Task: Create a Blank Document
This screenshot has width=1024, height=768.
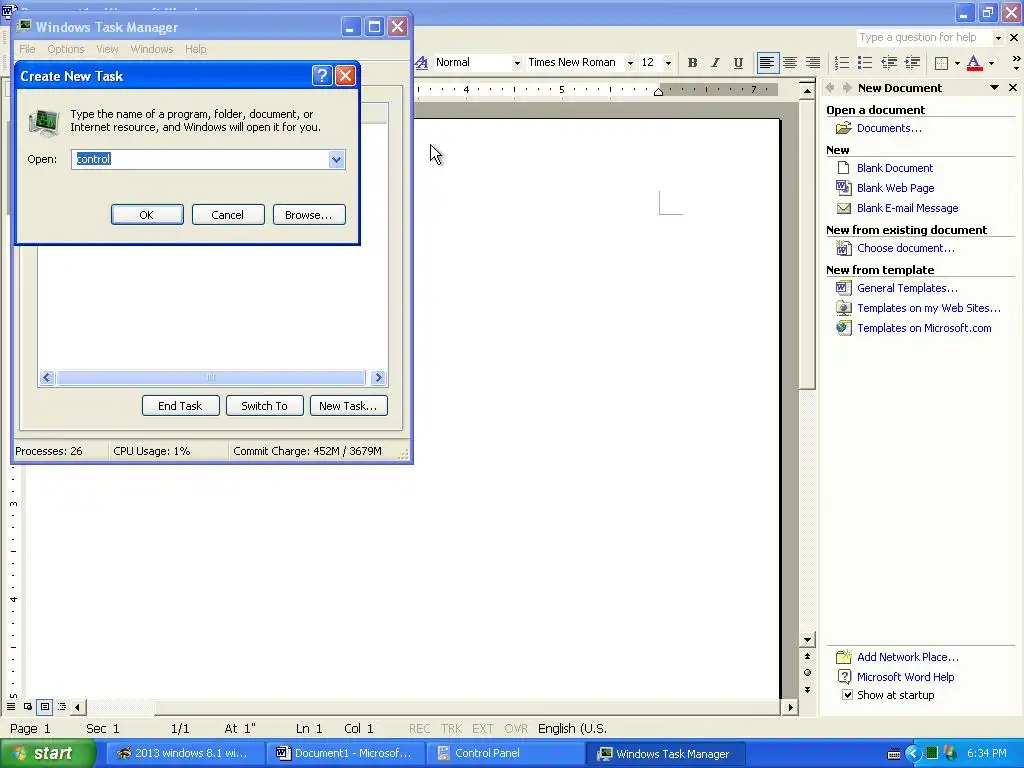Action: [895, 168]
